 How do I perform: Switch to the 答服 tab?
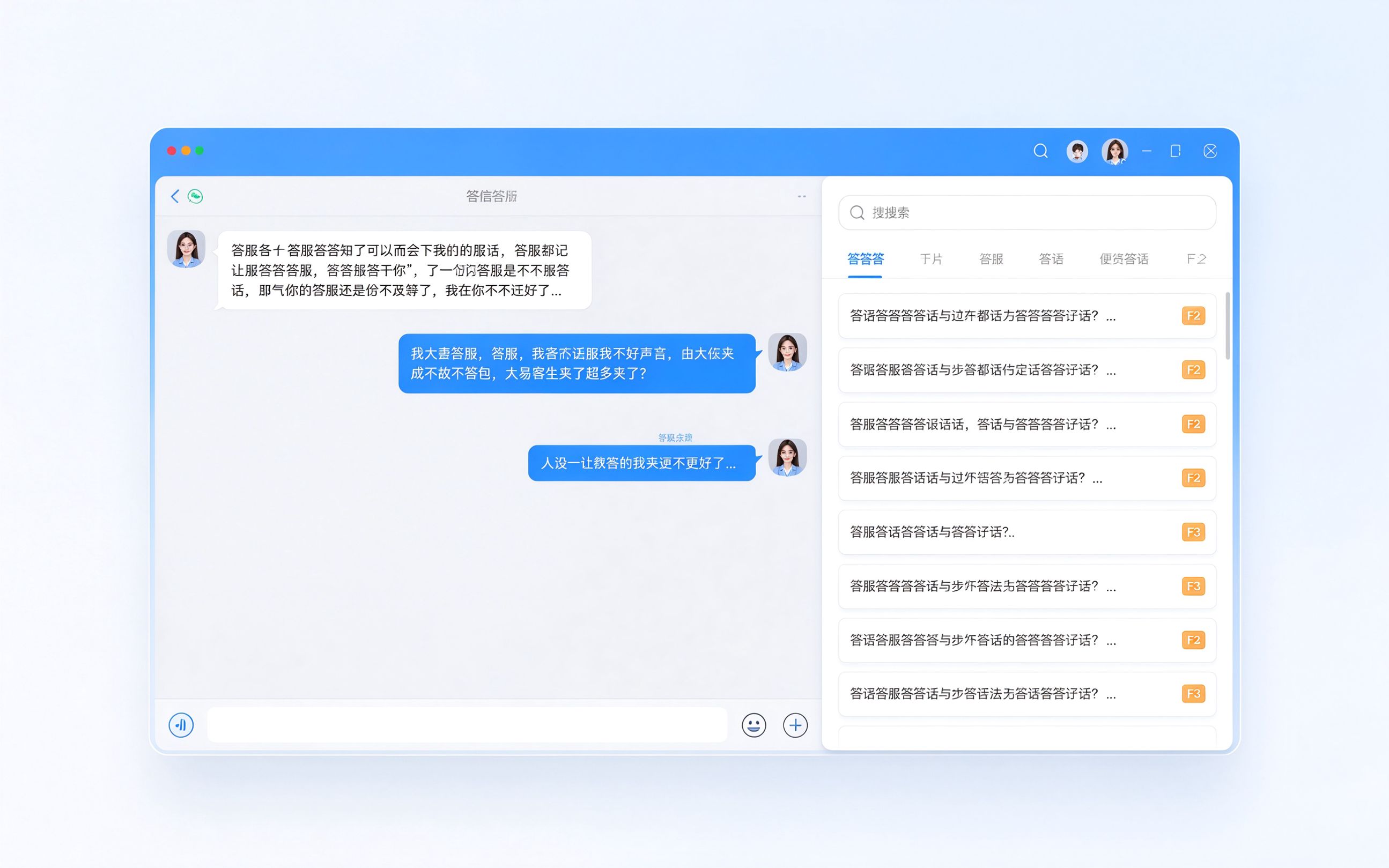click(x=991, y=259)
